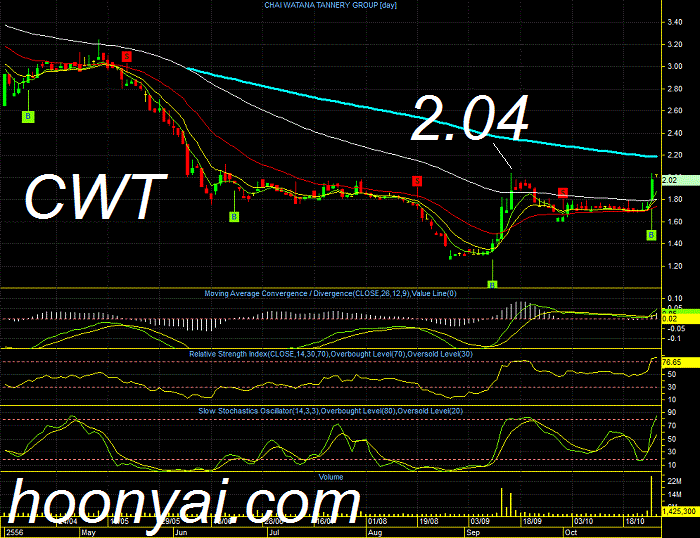Select the Relative Strength Index indicator label
Image resolution: width=700 pixels, height=538 pixels.
tap(331, 354)
